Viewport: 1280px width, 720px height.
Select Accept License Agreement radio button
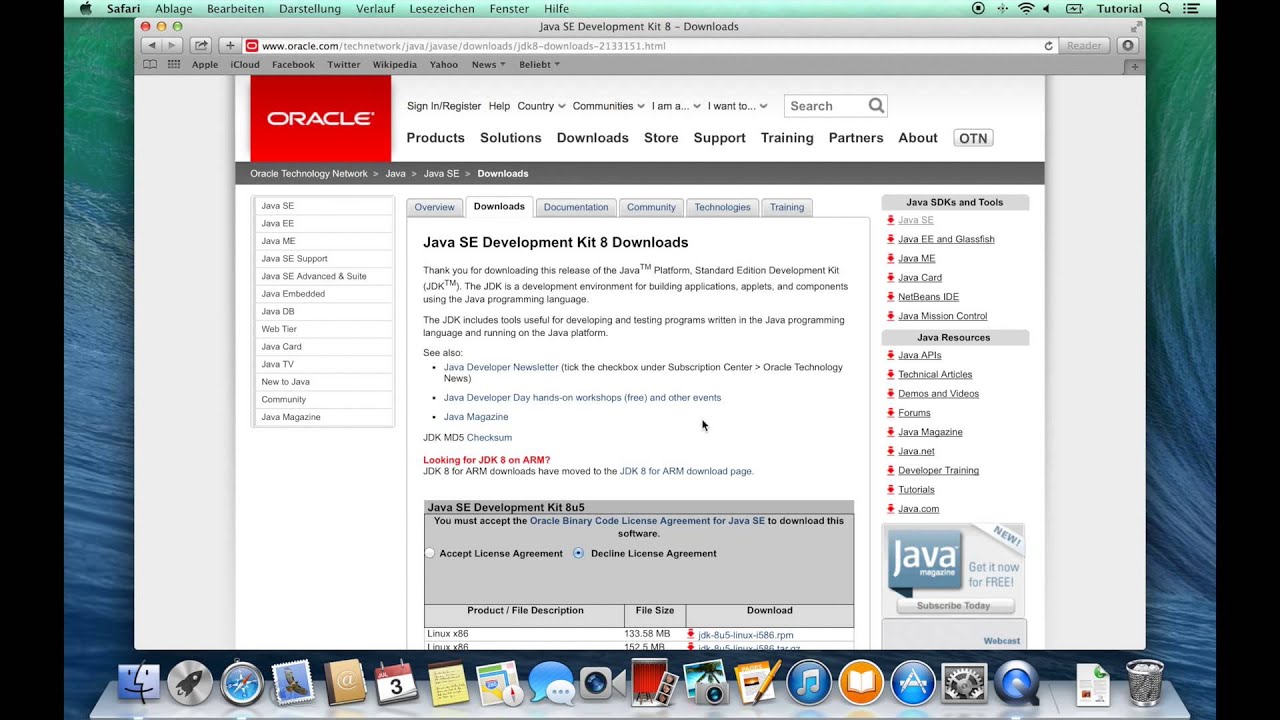point(430,553)
